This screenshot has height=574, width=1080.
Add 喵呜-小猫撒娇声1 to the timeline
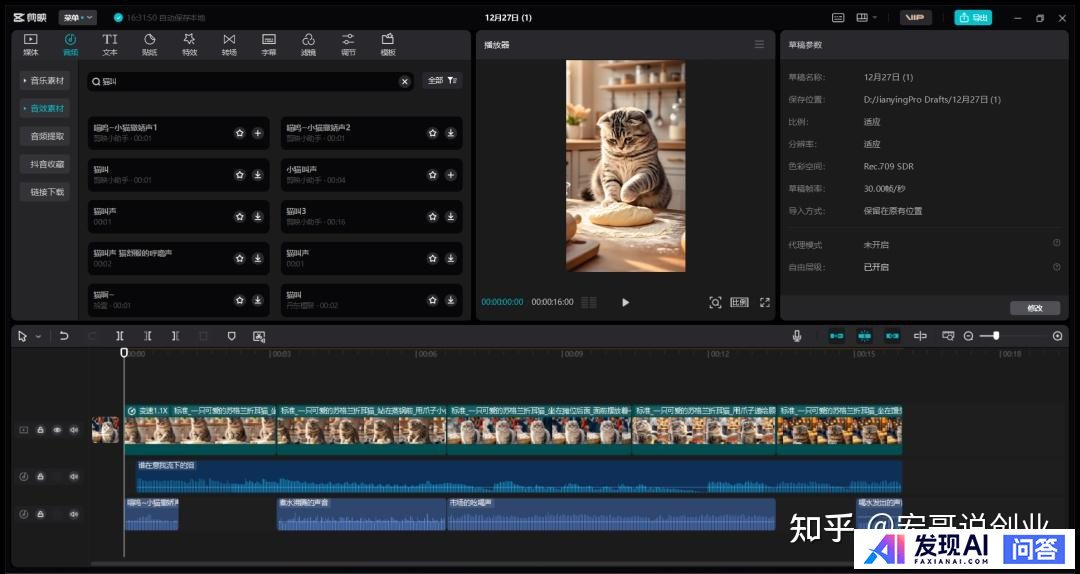(x=258, y=133)
